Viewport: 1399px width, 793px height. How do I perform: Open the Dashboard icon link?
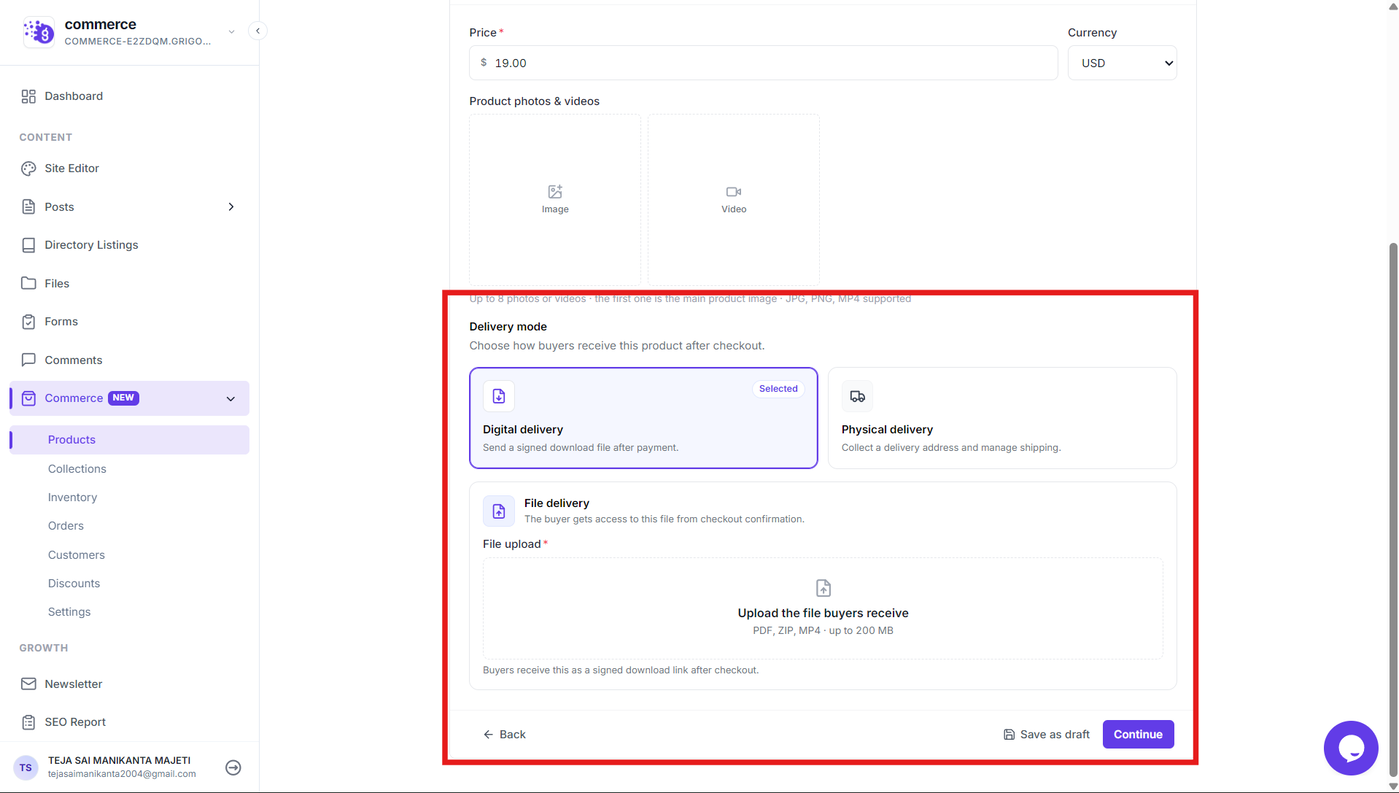point(28,96)
